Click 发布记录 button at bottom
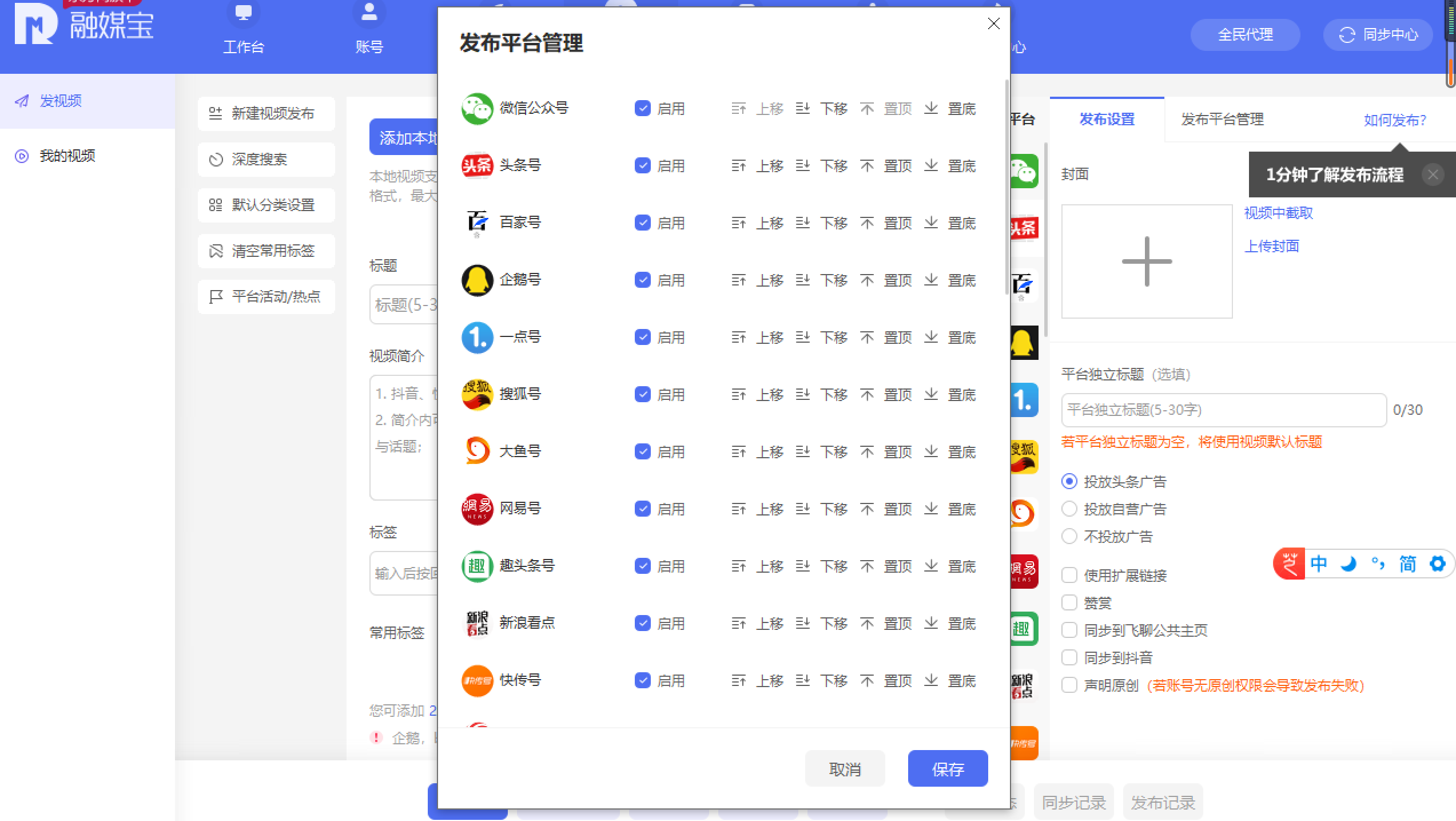This screenshot has width=1456, height=821. pyautogui.click(x=1163, y=802)
